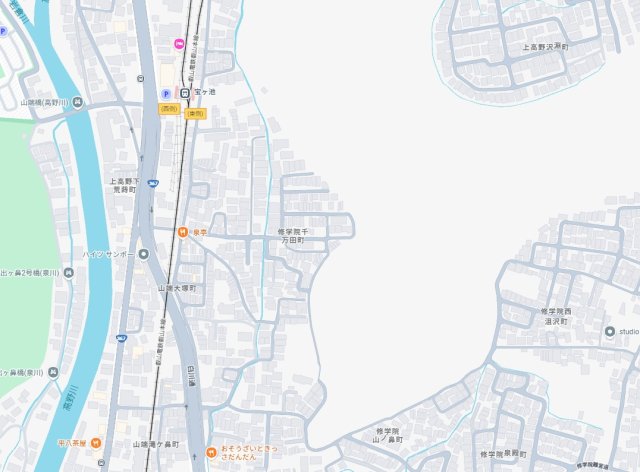Click the 山端橋(高野川) bridge icon

click(78, 102)
